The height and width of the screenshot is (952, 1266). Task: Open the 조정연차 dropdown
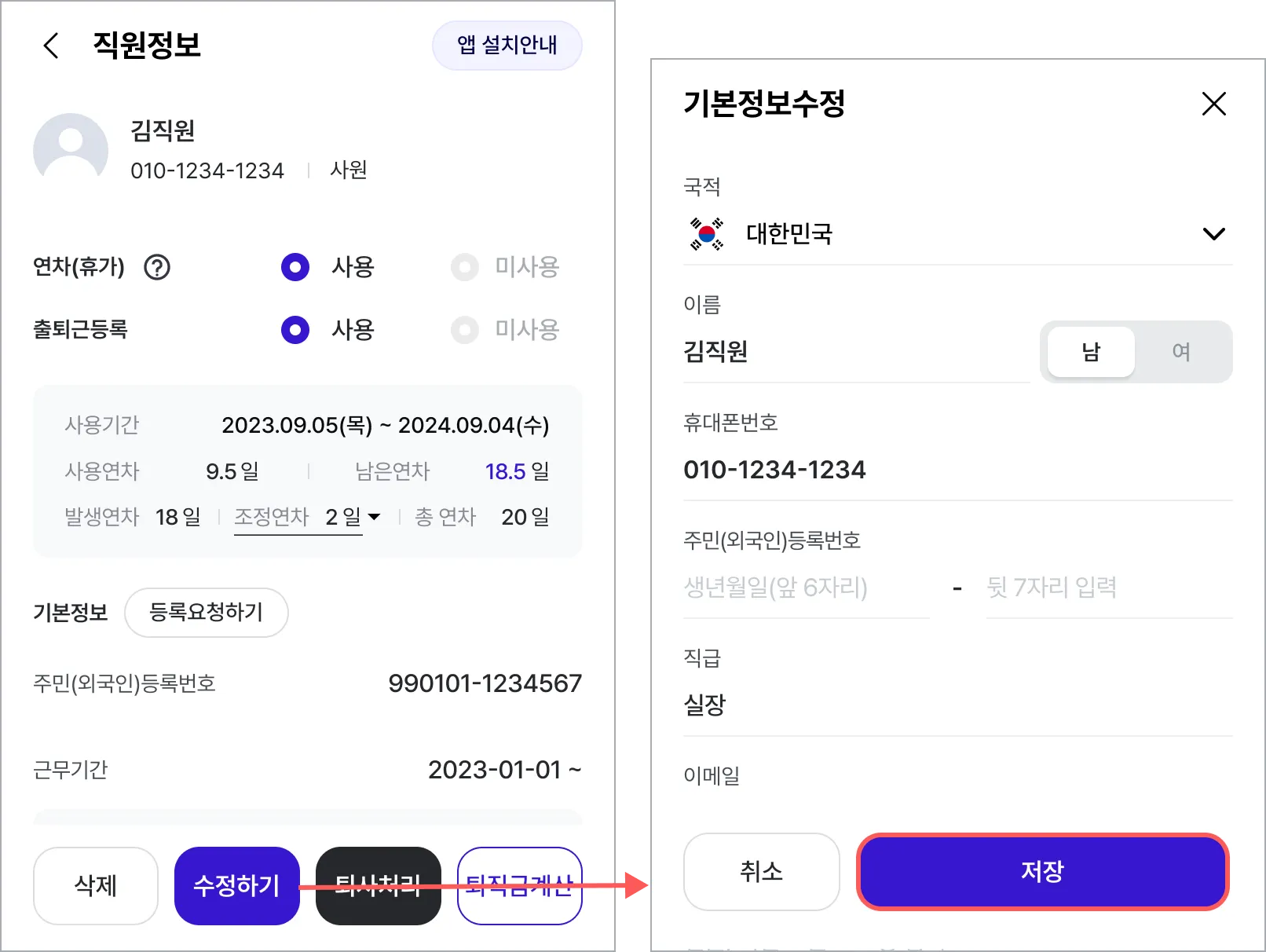[x=374, y=517]
